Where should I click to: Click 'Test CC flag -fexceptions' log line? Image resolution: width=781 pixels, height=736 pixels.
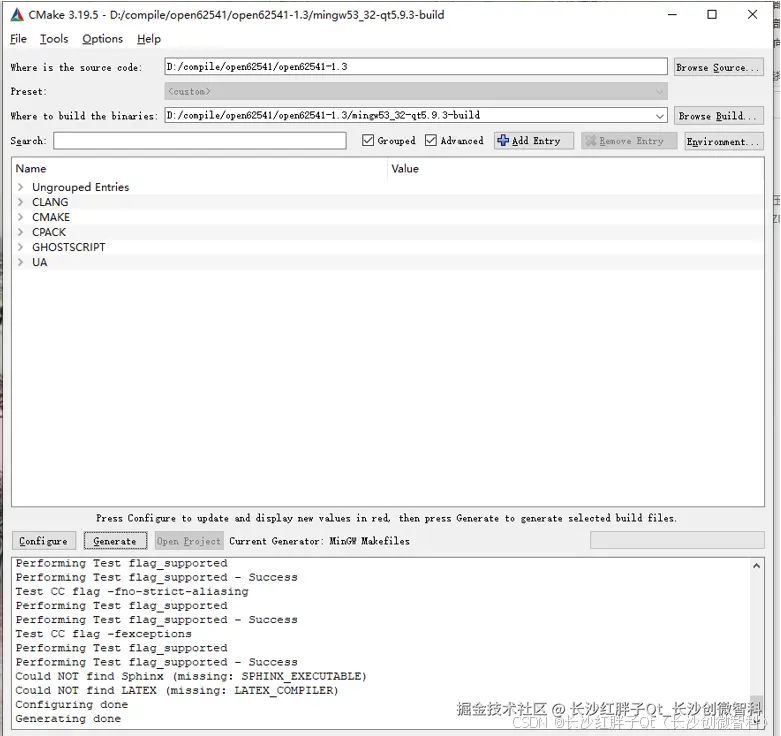[x=104, y=634]
